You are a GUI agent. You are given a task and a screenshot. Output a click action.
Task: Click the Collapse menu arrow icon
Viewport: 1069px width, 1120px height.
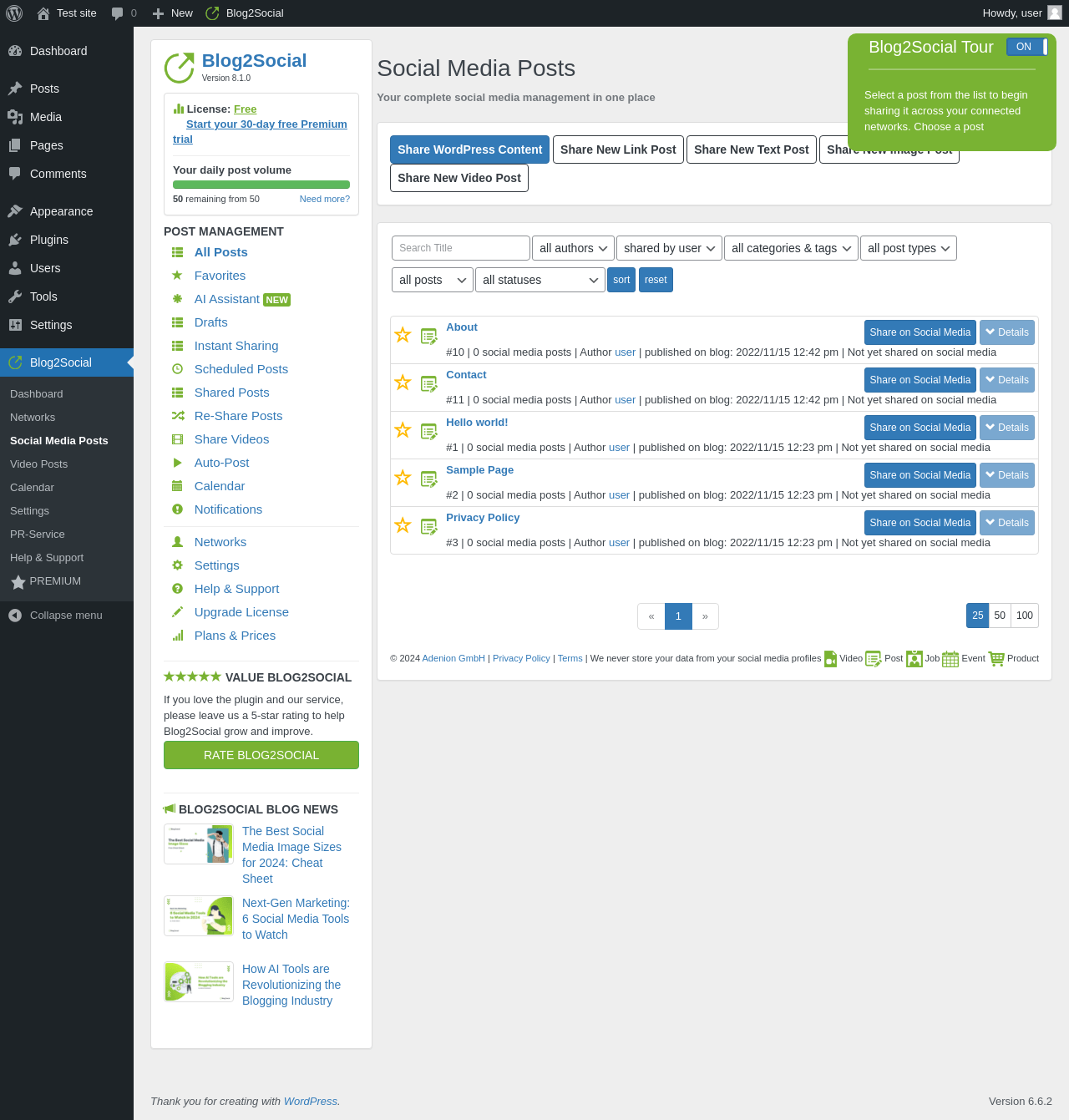pos(15,616)
